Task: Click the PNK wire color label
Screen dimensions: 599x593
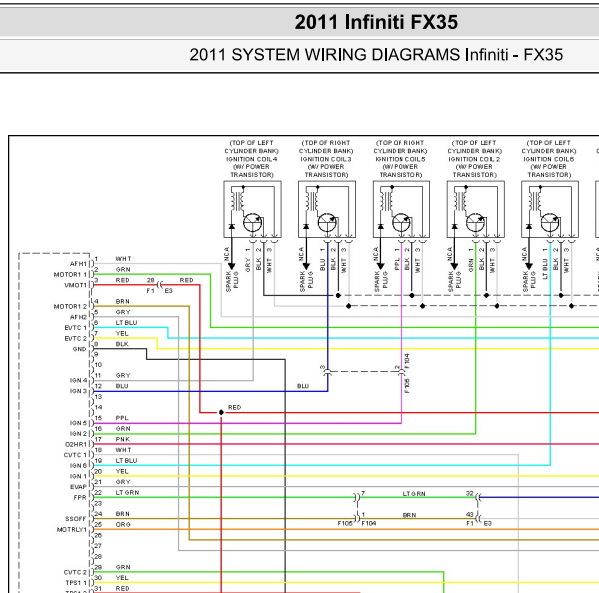Action: click(123, 439)
